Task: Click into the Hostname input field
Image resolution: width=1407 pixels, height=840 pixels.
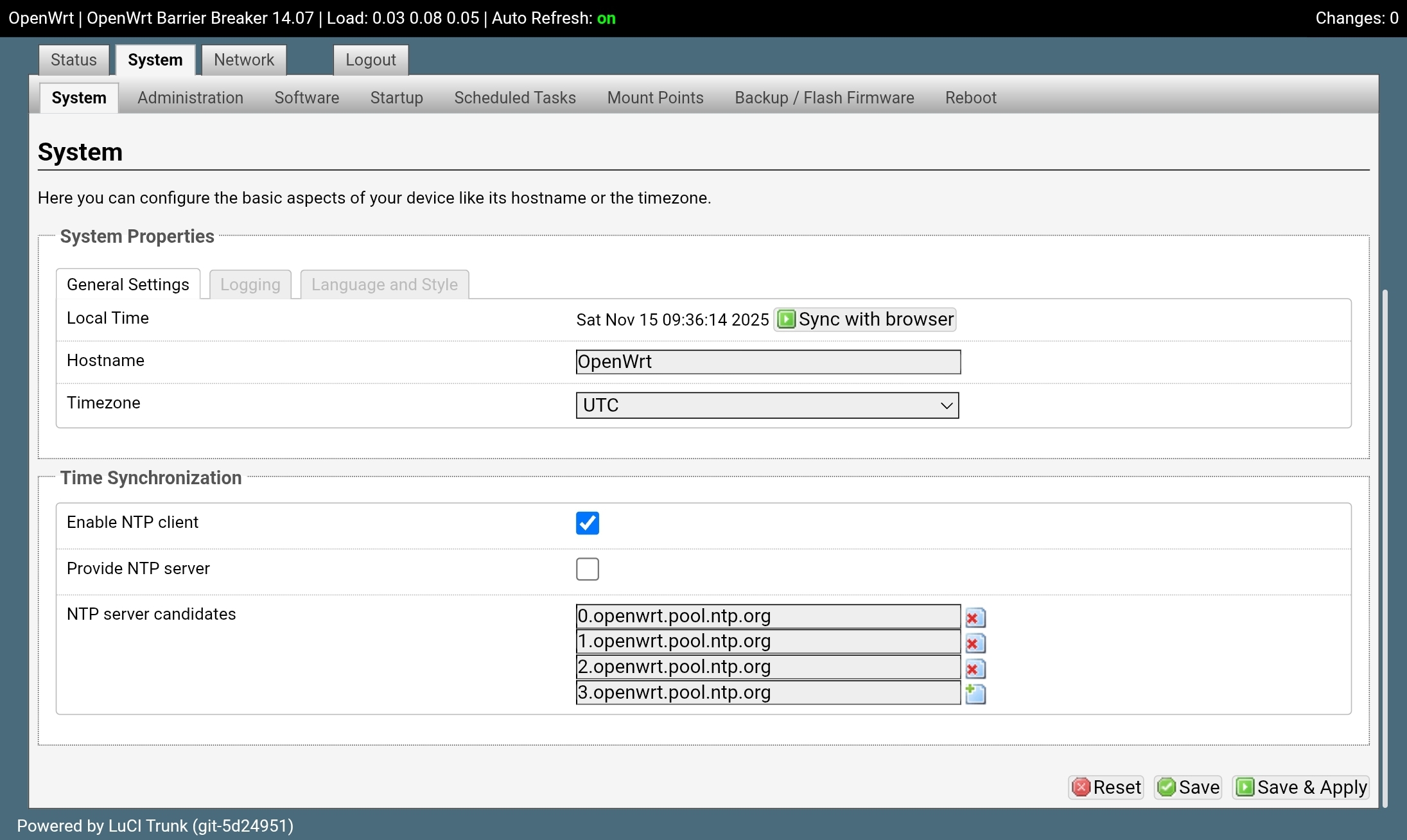Action: click(x=767, y=362)
